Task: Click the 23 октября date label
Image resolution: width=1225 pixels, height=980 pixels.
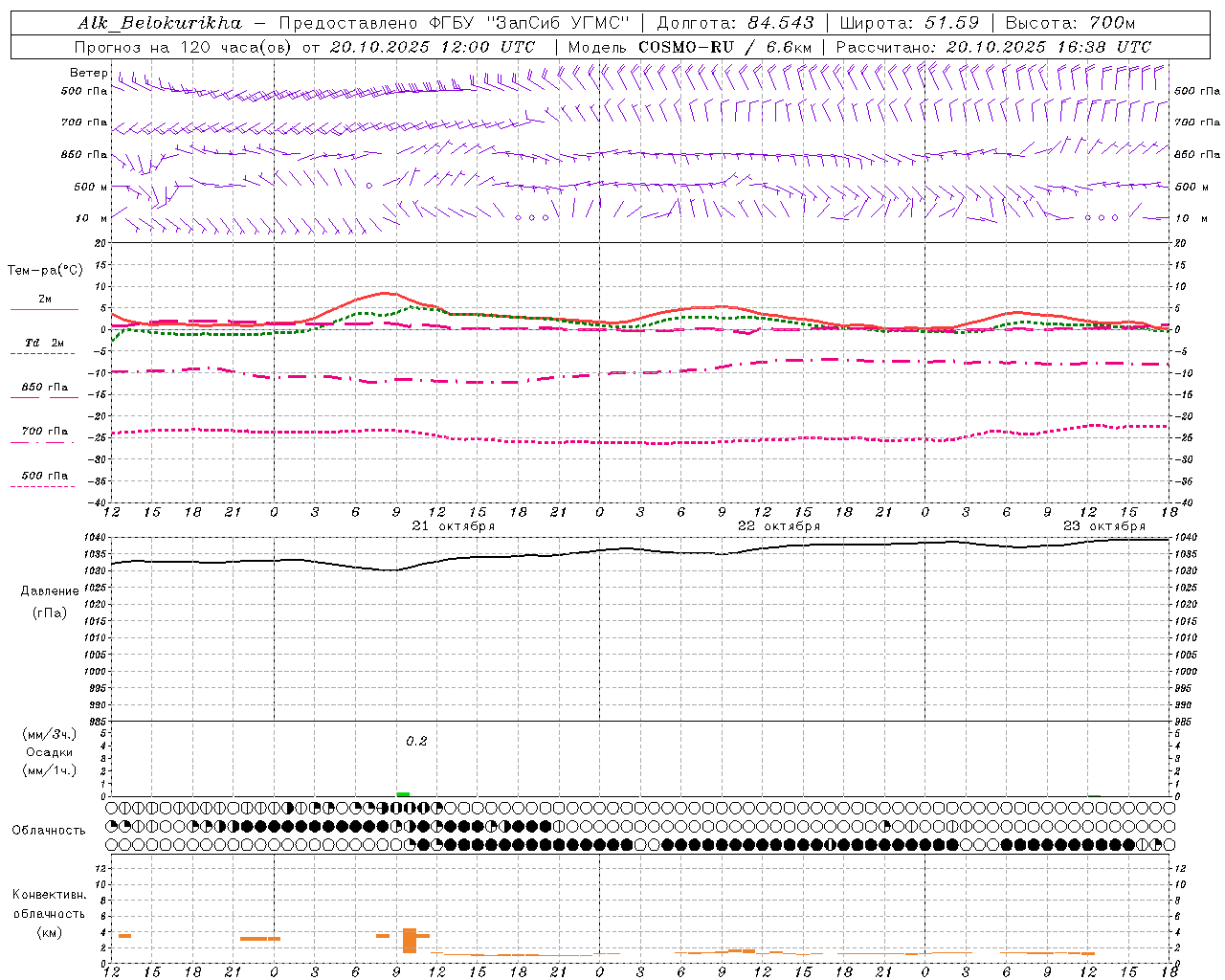Action: [x=1103, y=525]
